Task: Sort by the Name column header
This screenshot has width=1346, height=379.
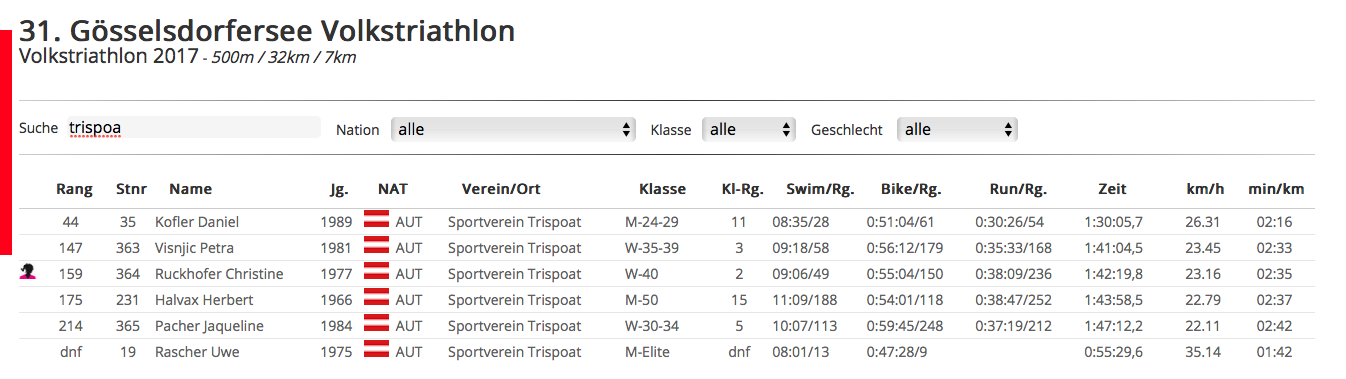Action: tap(190, 188)
